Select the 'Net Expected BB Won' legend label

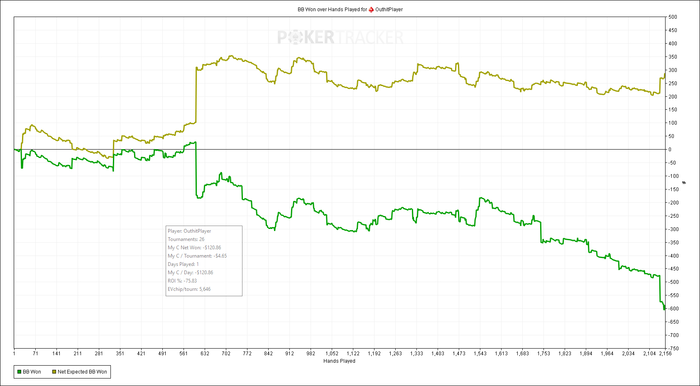pos(82,372)
